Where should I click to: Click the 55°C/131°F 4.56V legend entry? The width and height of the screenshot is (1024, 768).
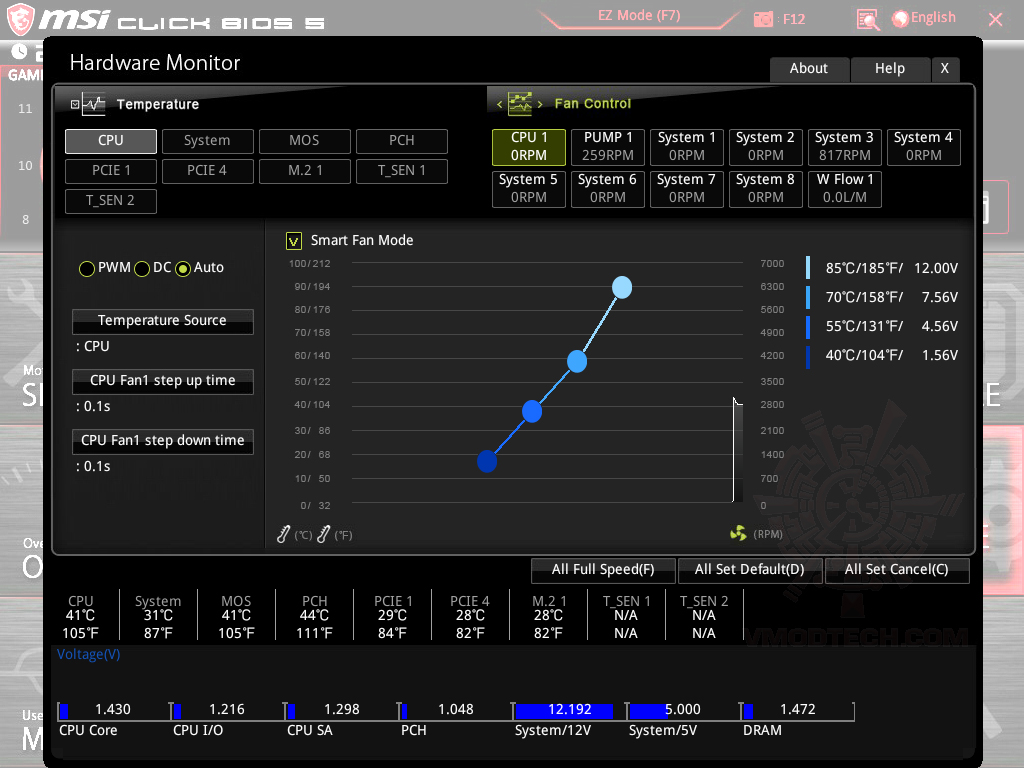point(882,327)
